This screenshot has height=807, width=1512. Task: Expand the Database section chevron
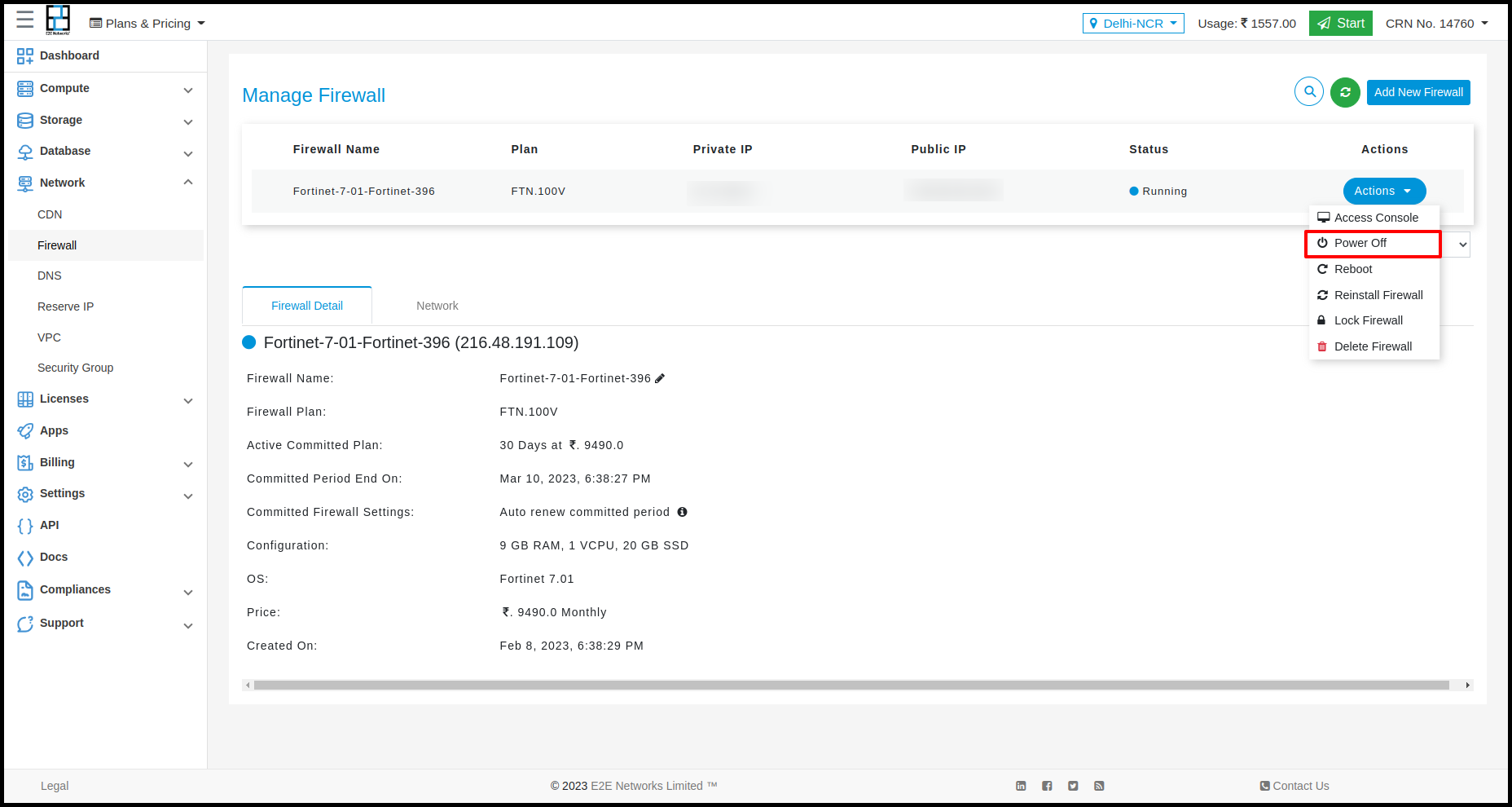coord(188,153)
